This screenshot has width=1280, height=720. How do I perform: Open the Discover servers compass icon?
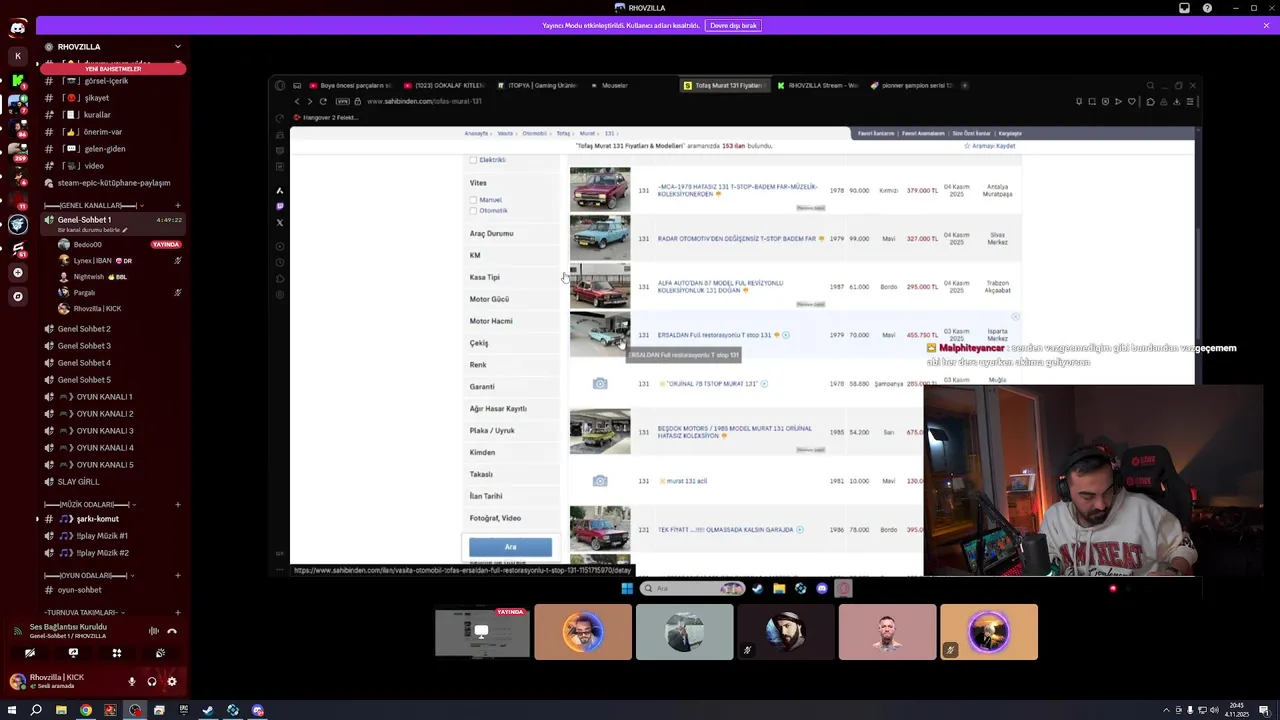click(18, 296)
